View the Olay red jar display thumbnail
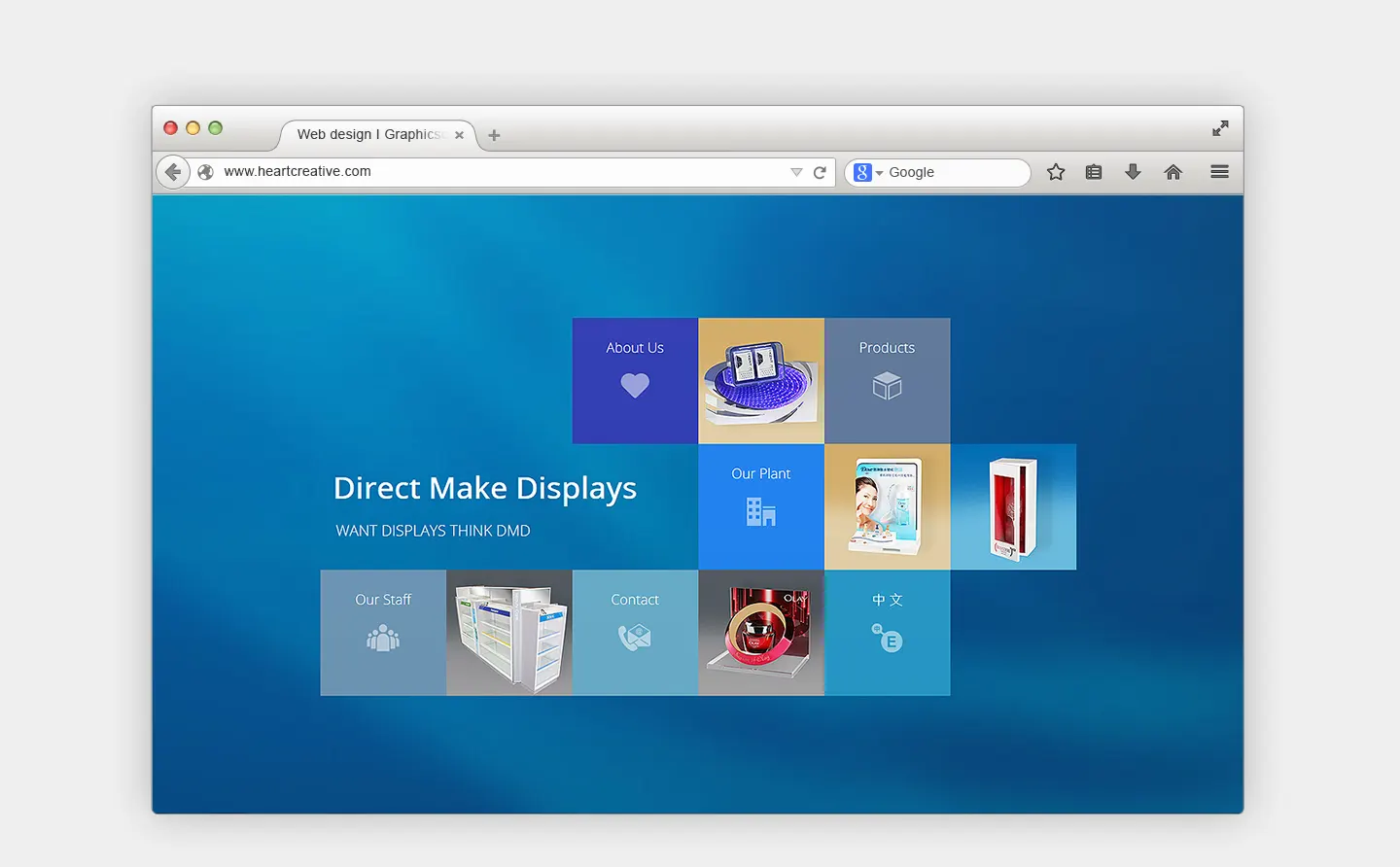Screen dimensions: 1400x867 (x=761, y=633)
